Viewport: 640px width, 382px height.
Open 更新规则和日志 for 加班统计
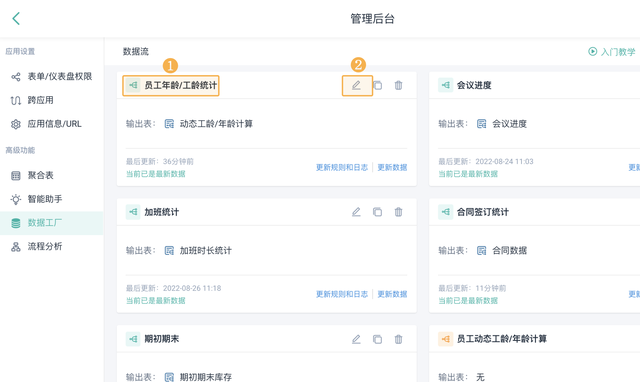pos(342,294)
